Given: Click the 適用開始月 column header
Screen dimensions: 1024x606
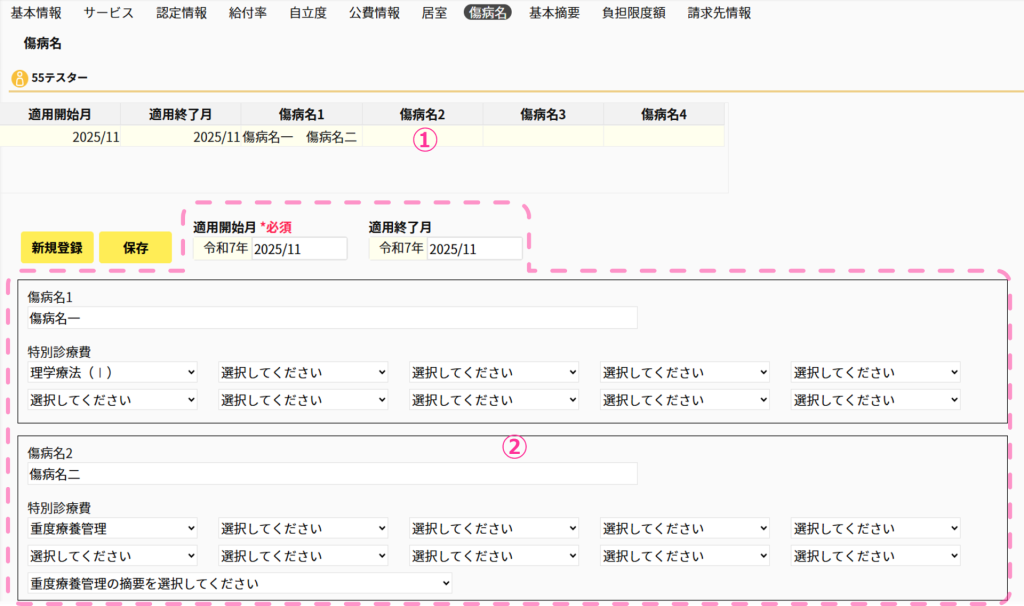Looking at the screenshot, I should [60, 115].
